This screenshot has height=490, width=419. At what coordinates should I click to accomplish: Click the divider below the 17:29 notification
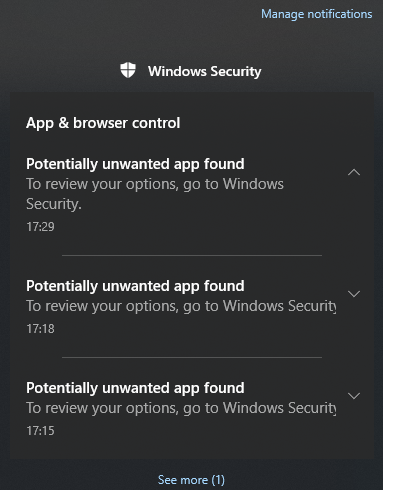pyautogui.click(x=192, y=256)
